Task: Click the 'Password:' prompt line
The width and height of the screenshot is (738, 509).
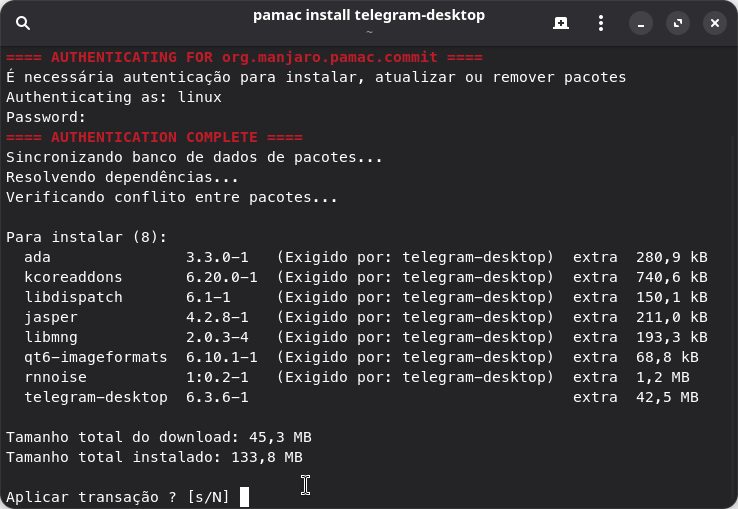Action: [x=46, y=117]
